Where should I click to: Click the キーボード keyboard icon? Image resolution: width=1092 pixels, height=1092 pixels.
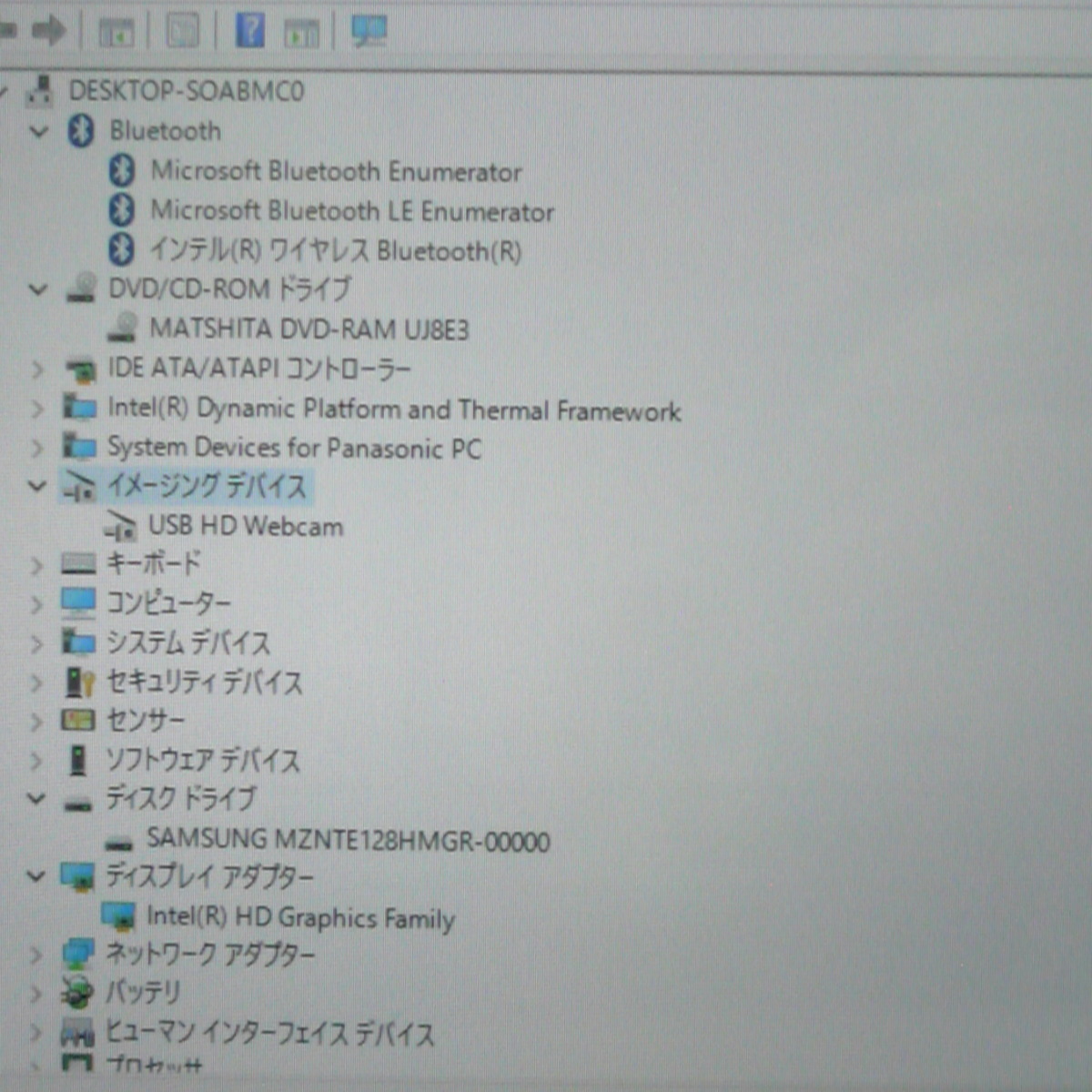pyautogui.click(x=78, y=564)
